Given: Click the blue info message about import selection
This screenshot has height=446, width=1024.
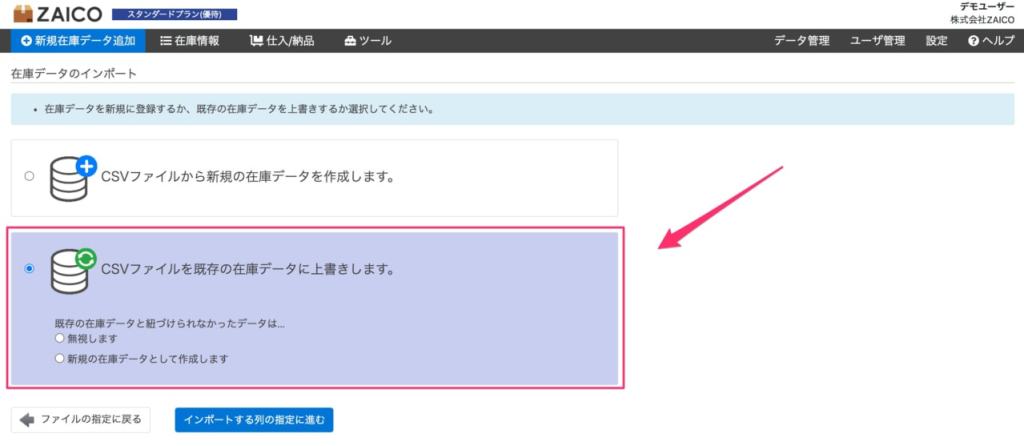Looking at the screenshot, I should pyautogui.click(x=512, y=109).
